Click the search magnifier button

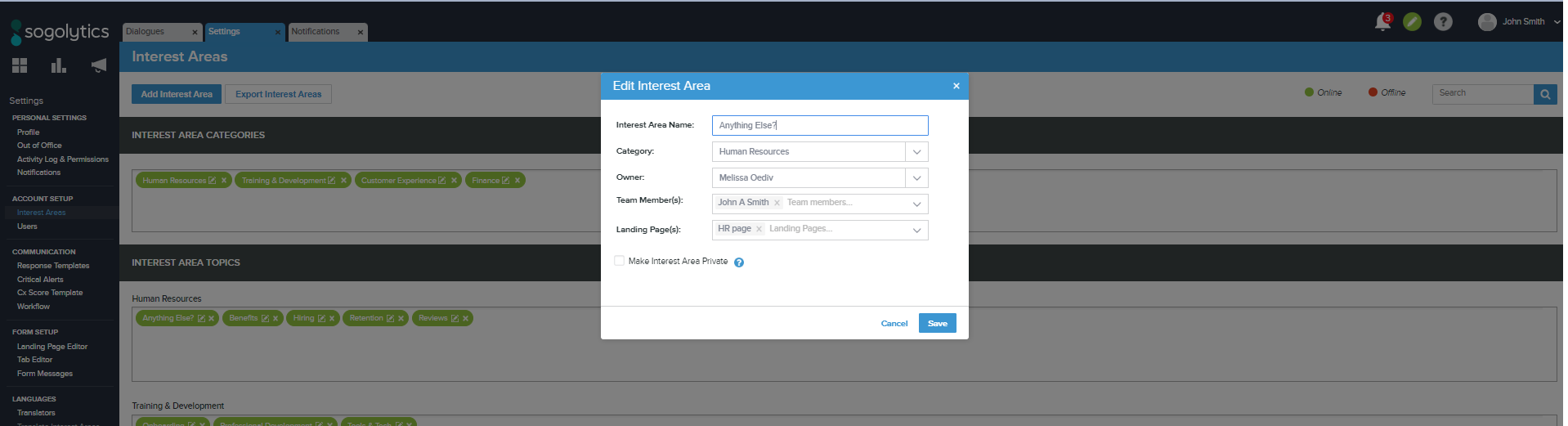(1544, 94)
